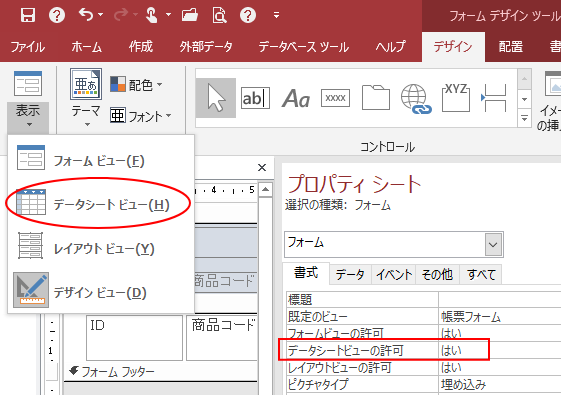Click the form pane scroll up arrow
Viewport: 561px width, 395px height.
point(265,190)
